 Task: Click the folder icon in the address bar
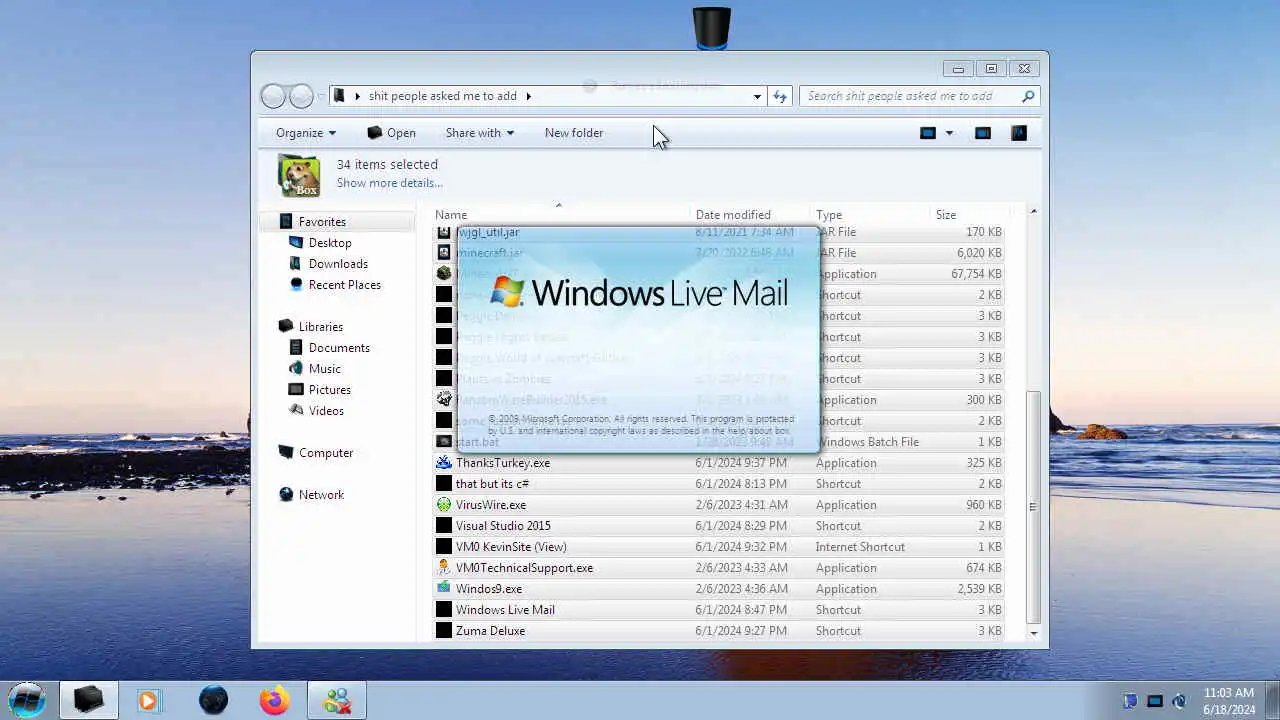pos(339,96)
